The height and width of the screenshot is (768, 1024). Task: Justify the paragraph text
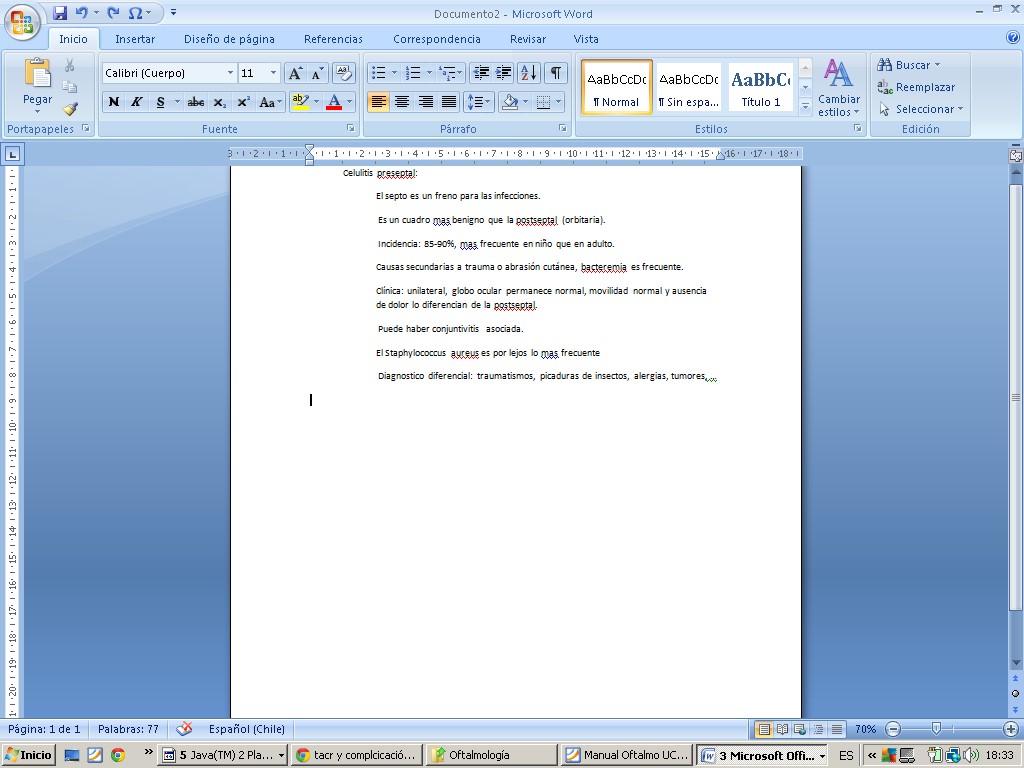(x=449, y=102)
